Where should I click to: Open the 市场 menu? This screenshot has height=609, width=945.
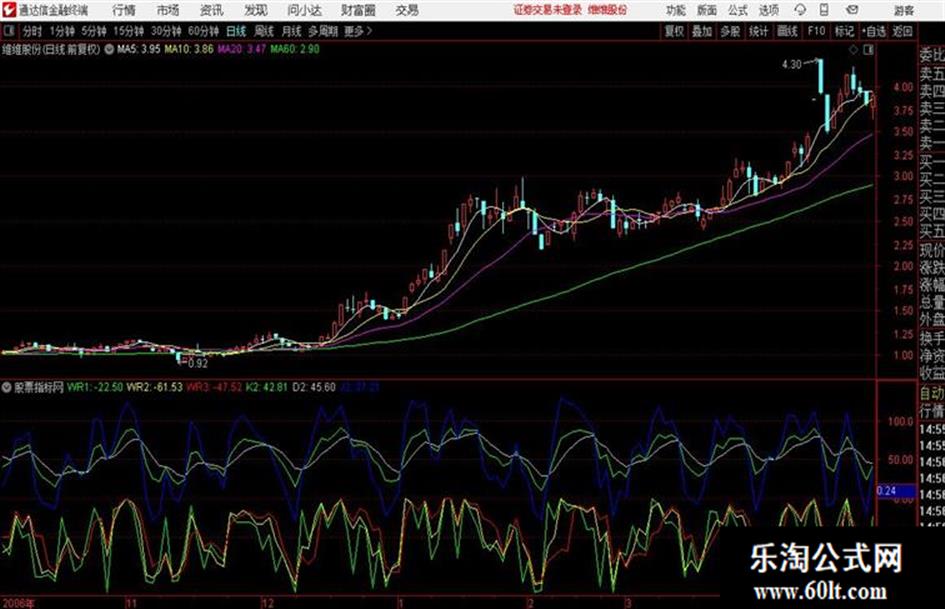point(168,10)
